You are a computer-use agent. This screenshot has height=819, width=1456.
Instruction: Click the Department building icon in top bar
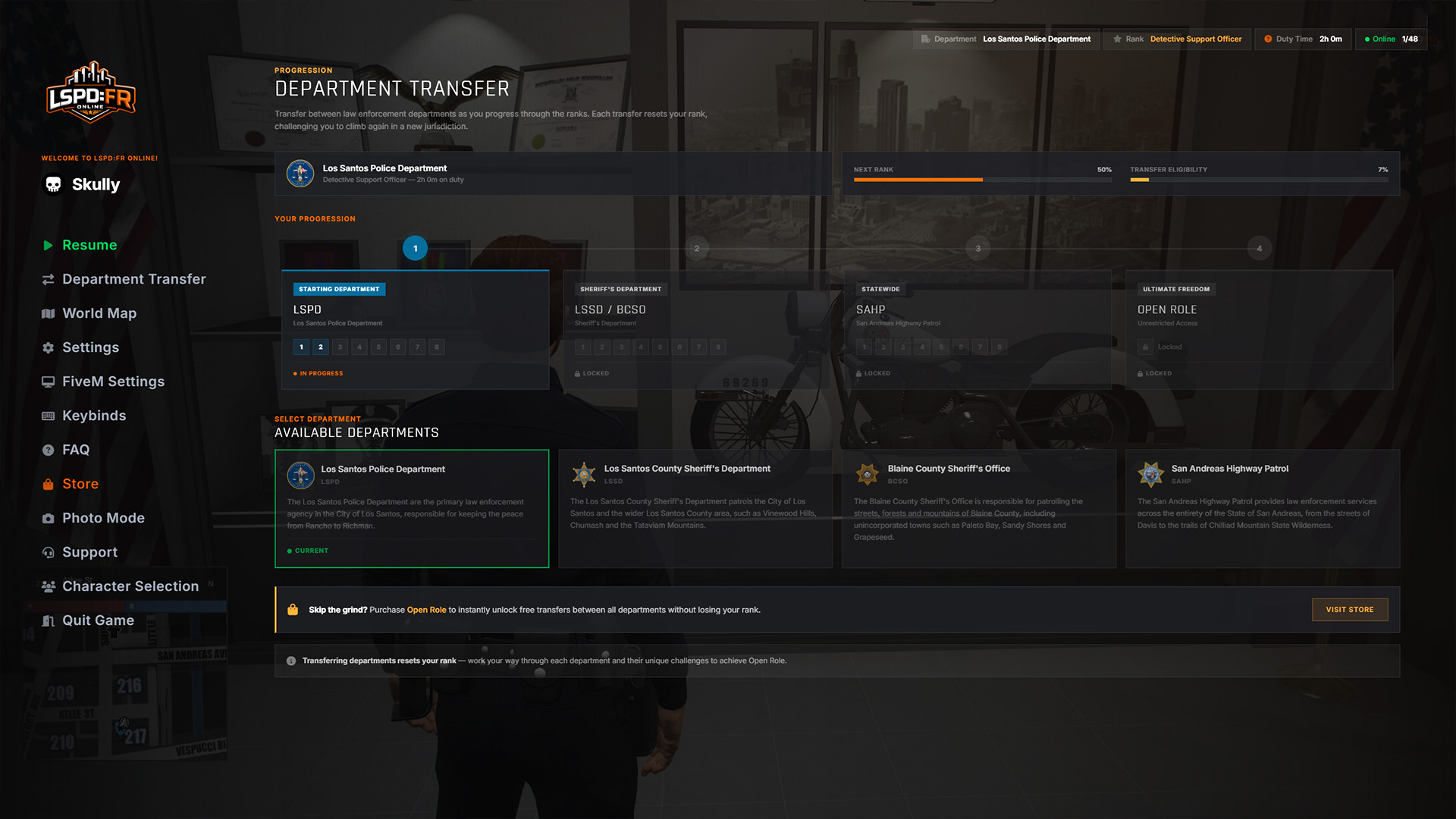pyautogui.click(x=925, y=39)
